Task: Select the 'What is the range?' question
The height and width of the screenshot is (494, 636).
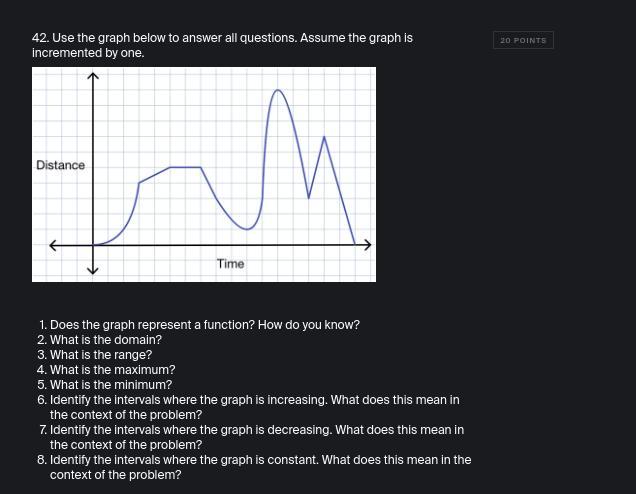Action: (95, 355)
